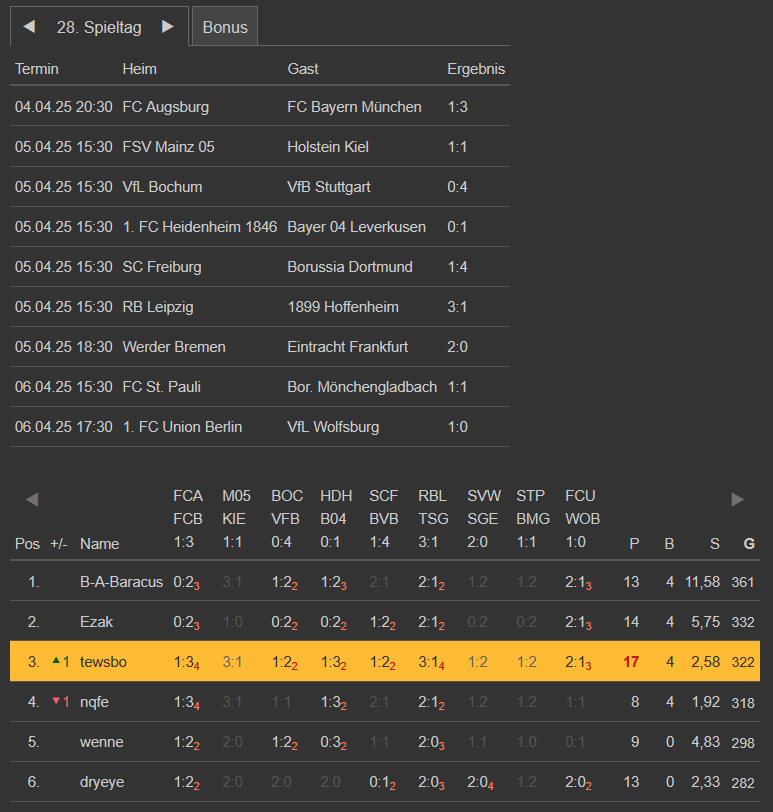
Task: Click the Werder Bremen match result 2:0
Action: [x=458, y=347]
